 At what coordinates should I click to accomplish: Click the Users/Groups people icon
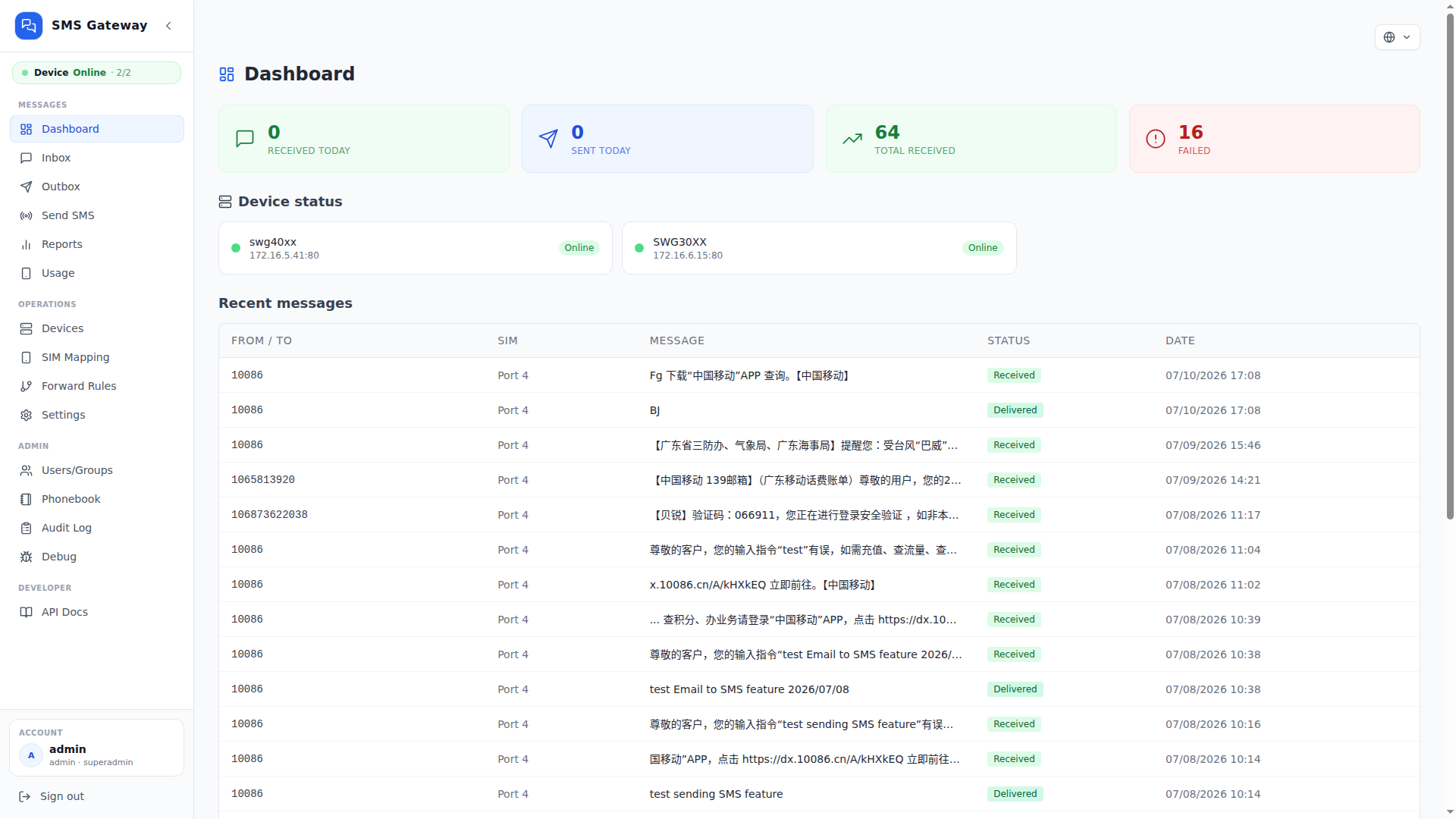coord(27,470)
